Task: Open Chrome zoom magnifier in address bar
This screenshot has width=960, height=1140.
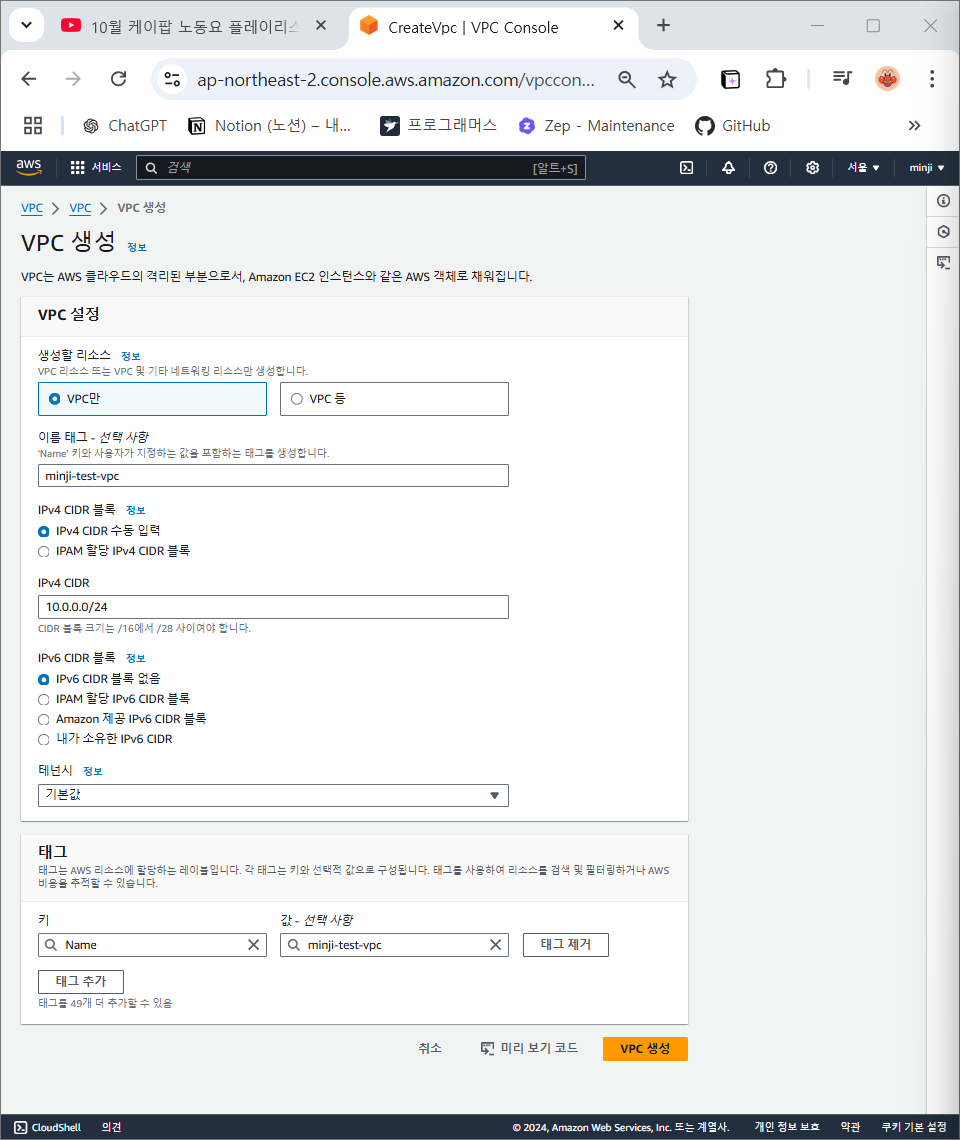Action: pyautogui.click(x=626, y=79)
